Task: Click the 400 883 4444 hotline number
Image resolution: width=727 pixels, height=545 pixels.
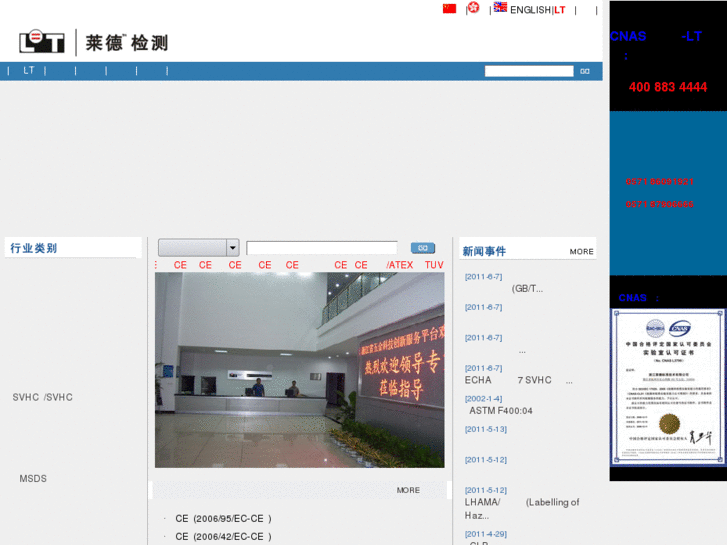Action: 668,87
